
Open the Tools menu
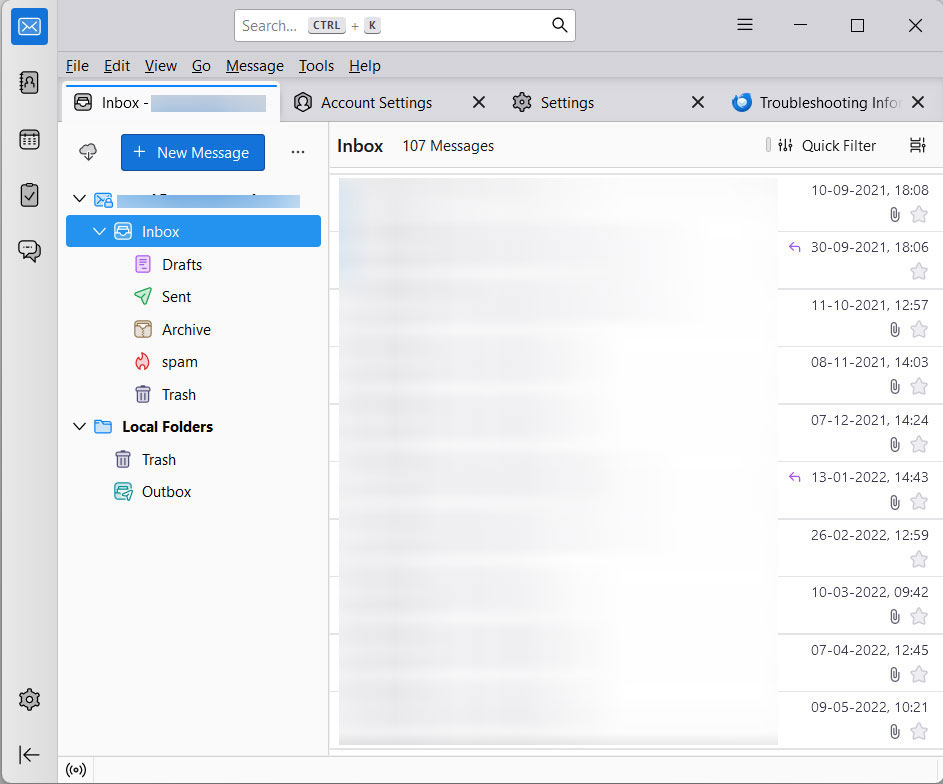click(316, 66)
